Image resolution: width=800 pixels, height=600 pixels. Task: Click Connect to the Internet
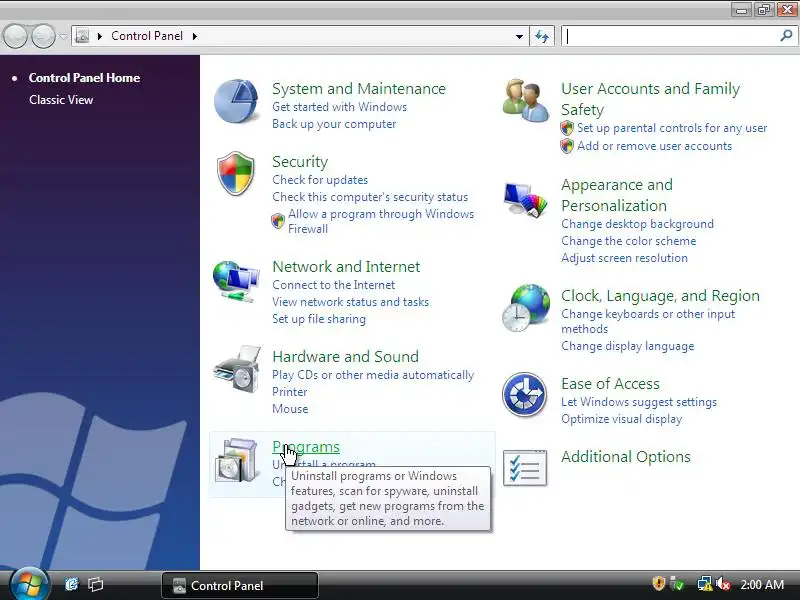coord(333,285)
